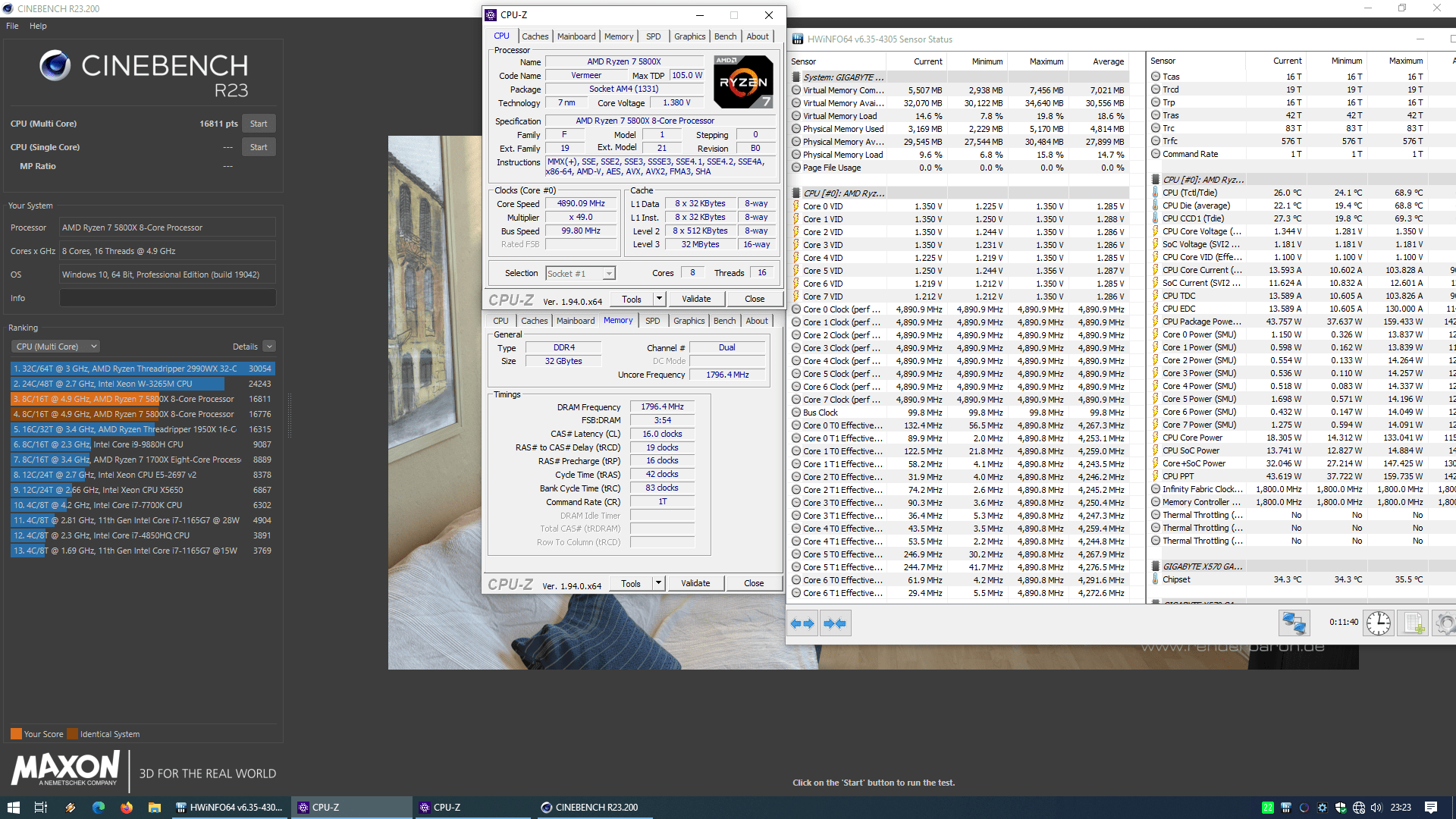This screenshot has height=819, width=1456.
Task: Open Bench tab in upper CPU-Z
Action: (725, 36)
